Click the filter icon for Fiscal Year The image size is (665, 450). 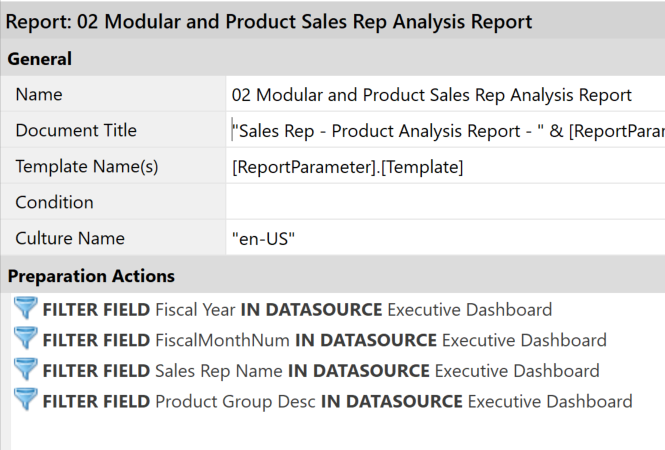(x=27, y=309)
